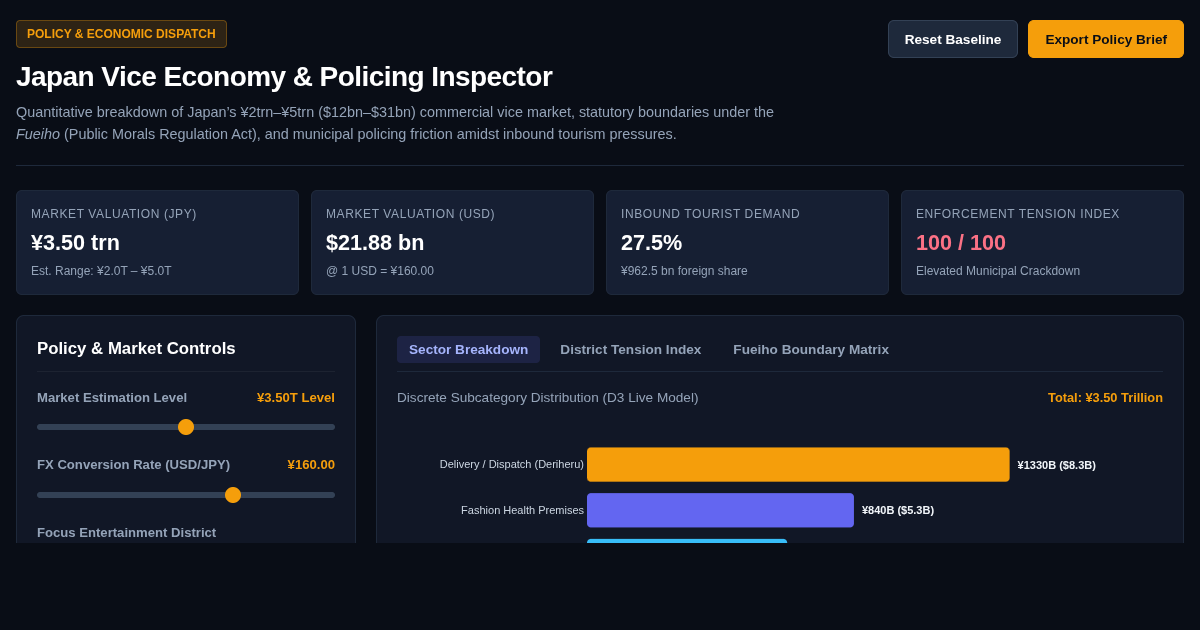Viewport: 1200px width, 630px height.
Task: Click the ¥962.5 bn foreign share text
Action: click(684, 271)
